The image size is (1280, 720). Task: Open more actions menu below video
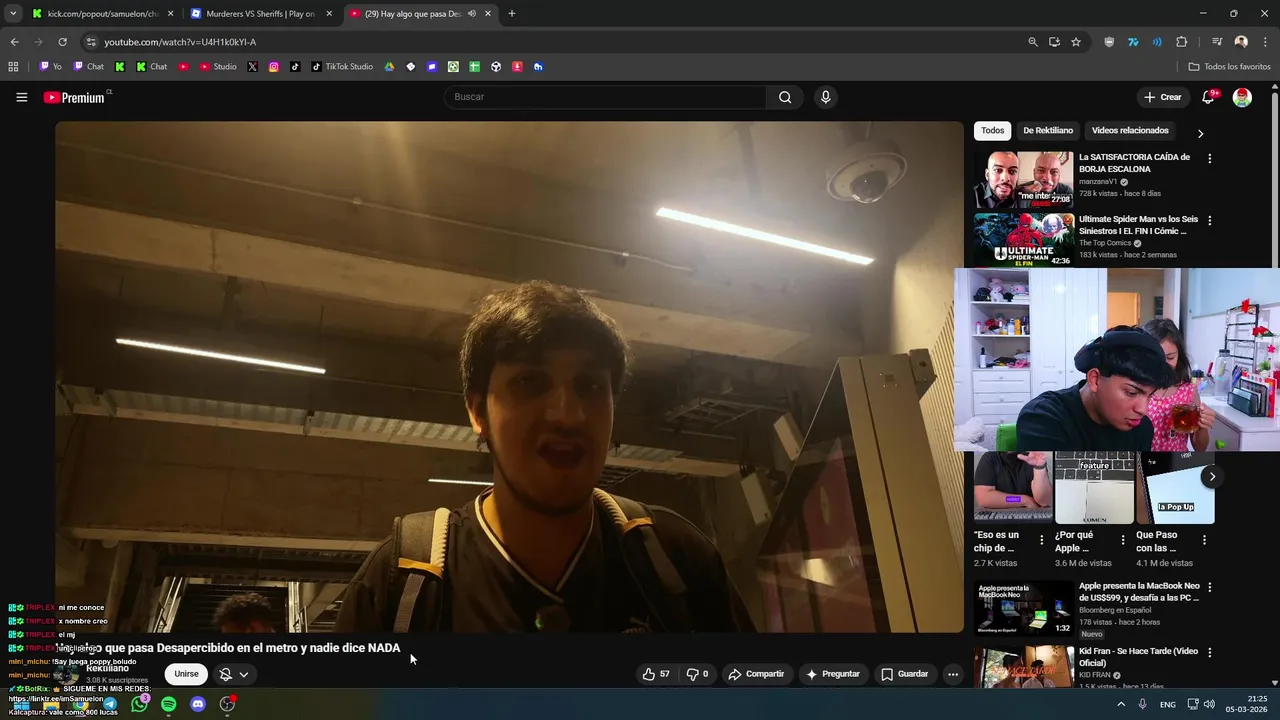click(953, 674)
